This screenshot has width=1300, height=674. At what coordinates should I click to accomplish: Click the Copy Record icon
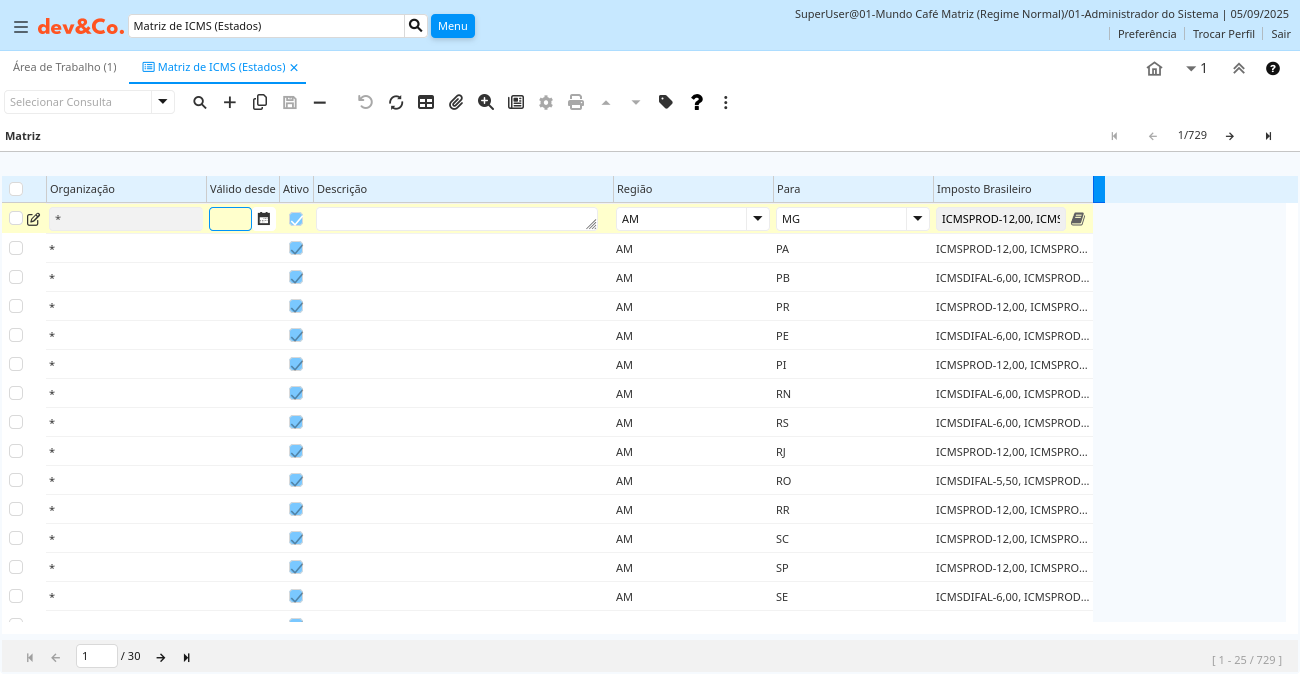(260, 102)
